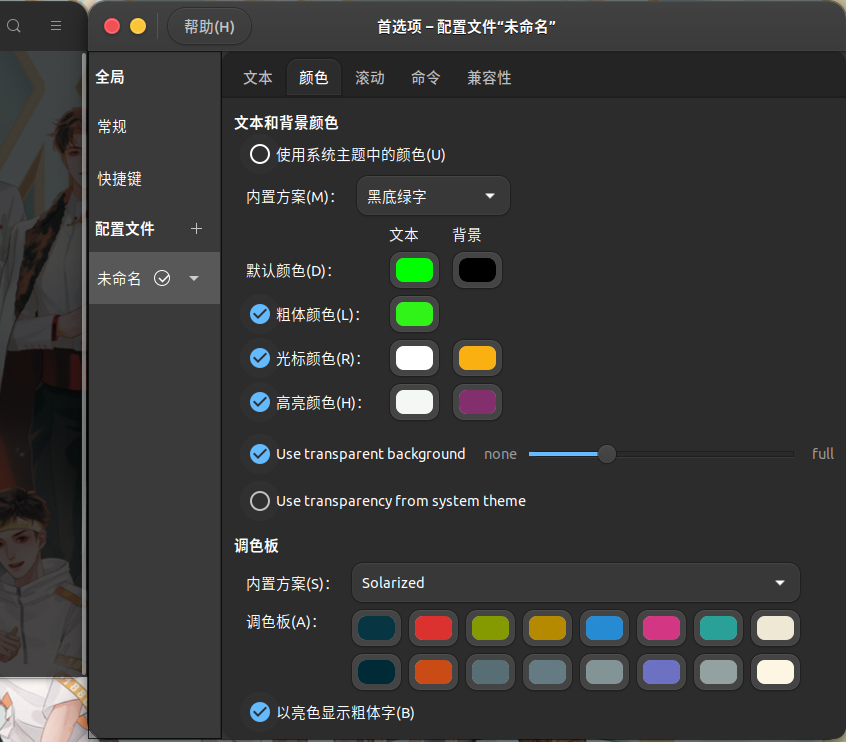Open the search icon in top-left corner
Image resolution: width=846 pixels, height=742 pixels.
tap(14, 26)
